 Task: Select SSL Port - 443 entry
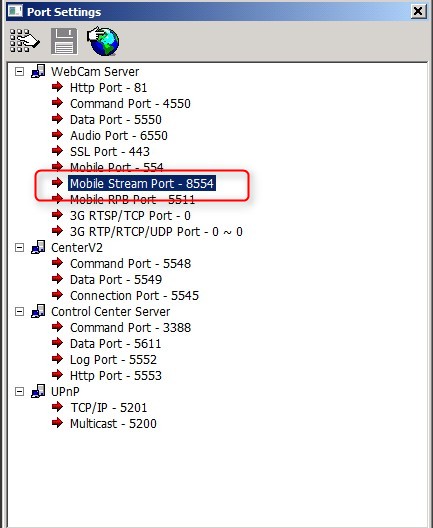(110, 152)
